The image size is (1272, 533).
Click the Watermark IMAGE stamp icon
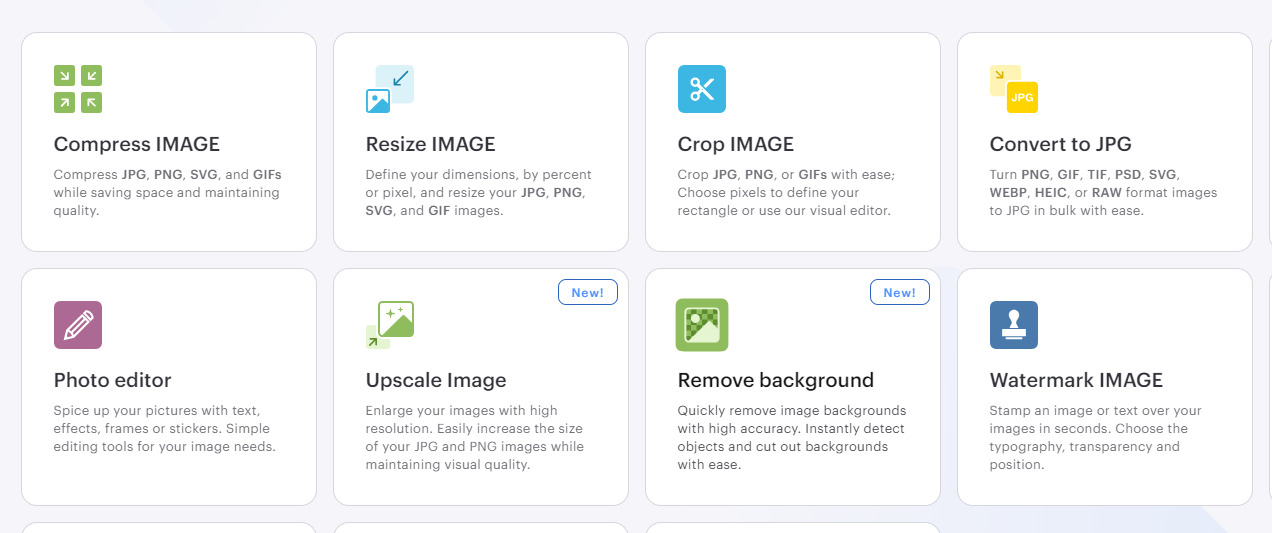click(x=1014, y=325)
